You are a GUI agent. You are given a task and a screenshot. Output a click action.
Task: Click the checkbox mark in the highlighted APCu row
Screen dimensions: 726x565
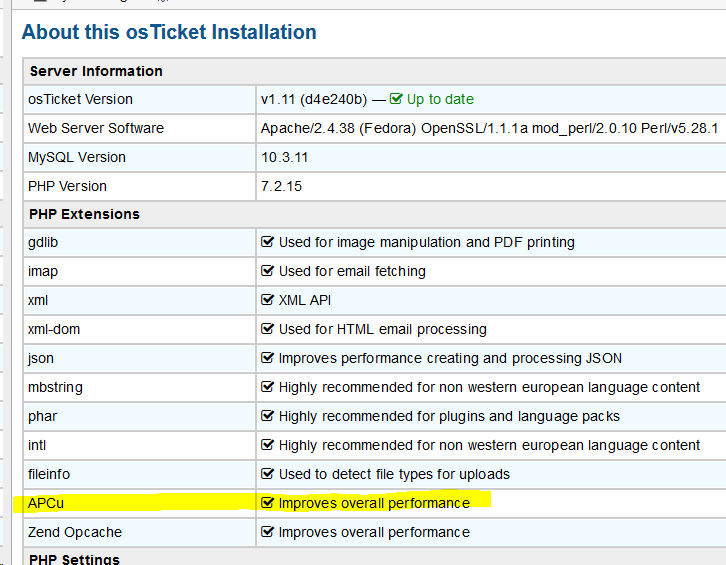pos(267,503)
